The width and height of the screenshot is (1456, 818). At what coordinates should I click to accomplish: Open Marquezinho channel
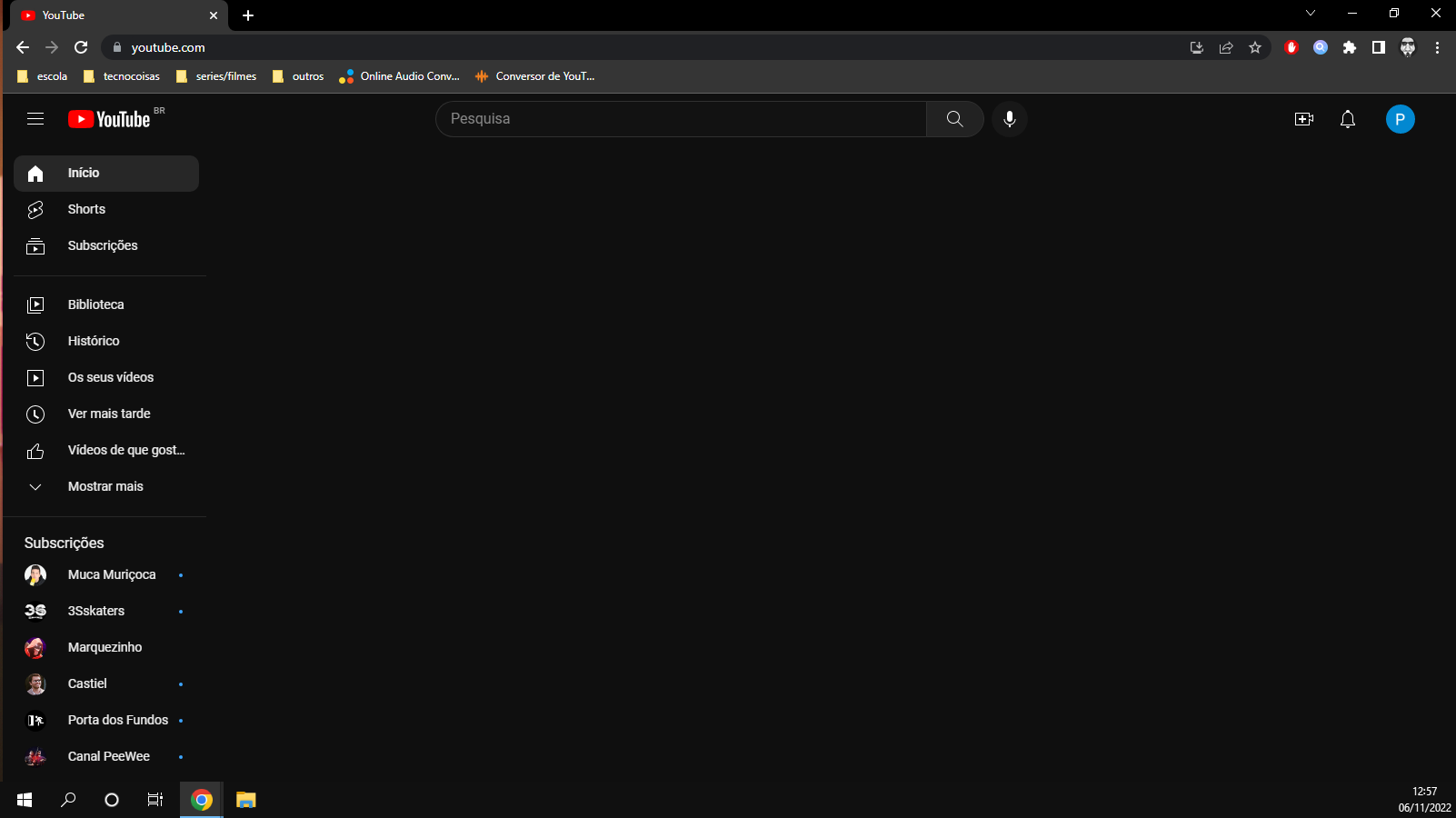106,648
